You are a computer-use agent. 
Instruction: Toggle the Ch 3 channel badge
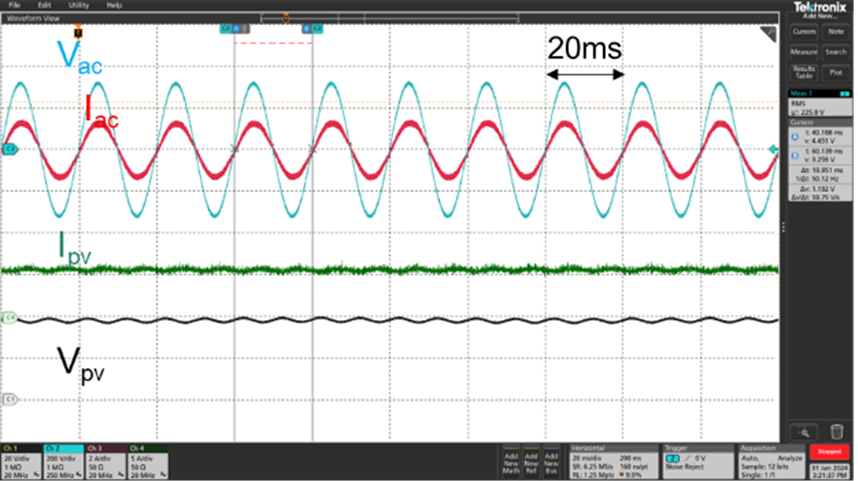104,457
